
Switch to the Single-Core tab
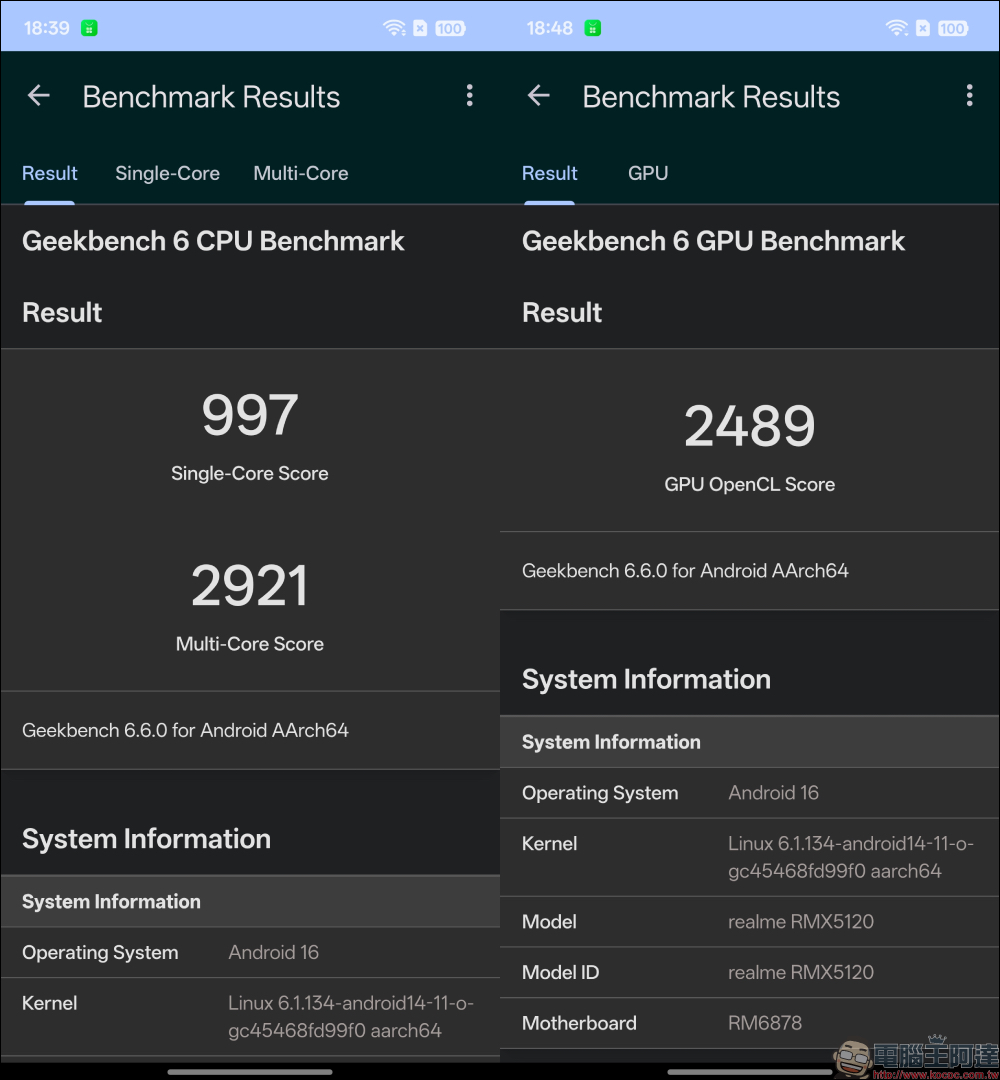point(167,173)
